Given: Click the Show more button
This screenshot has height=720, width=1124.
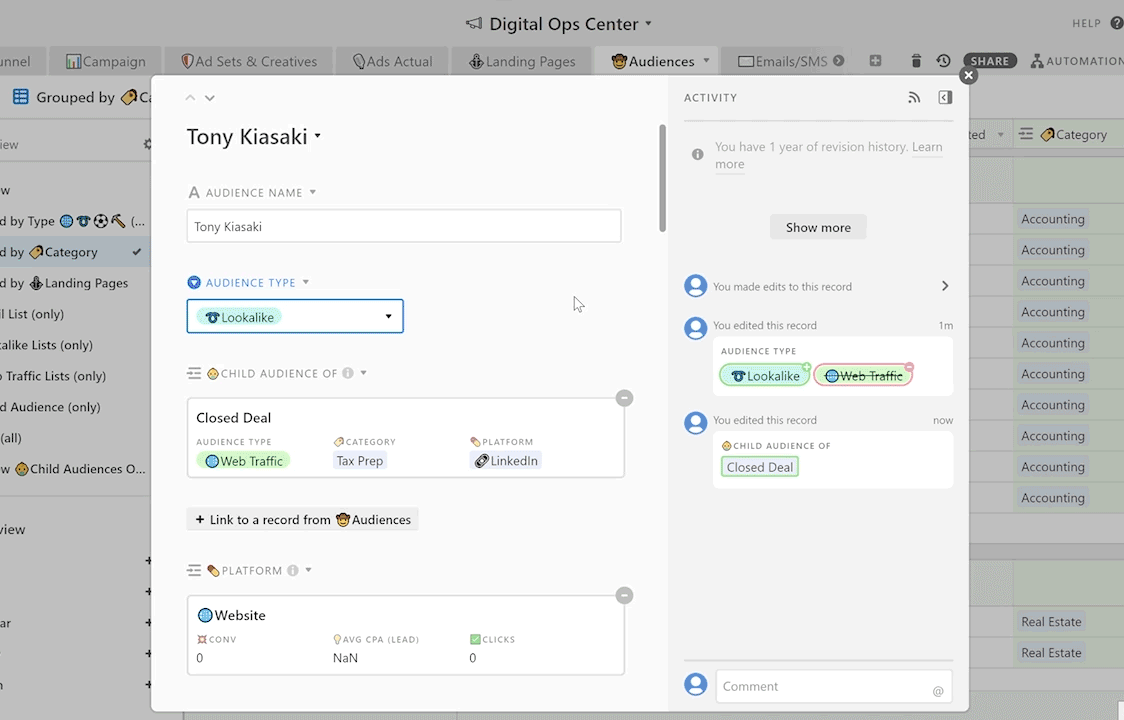Looking at the screenshot, I should (818, 227).
